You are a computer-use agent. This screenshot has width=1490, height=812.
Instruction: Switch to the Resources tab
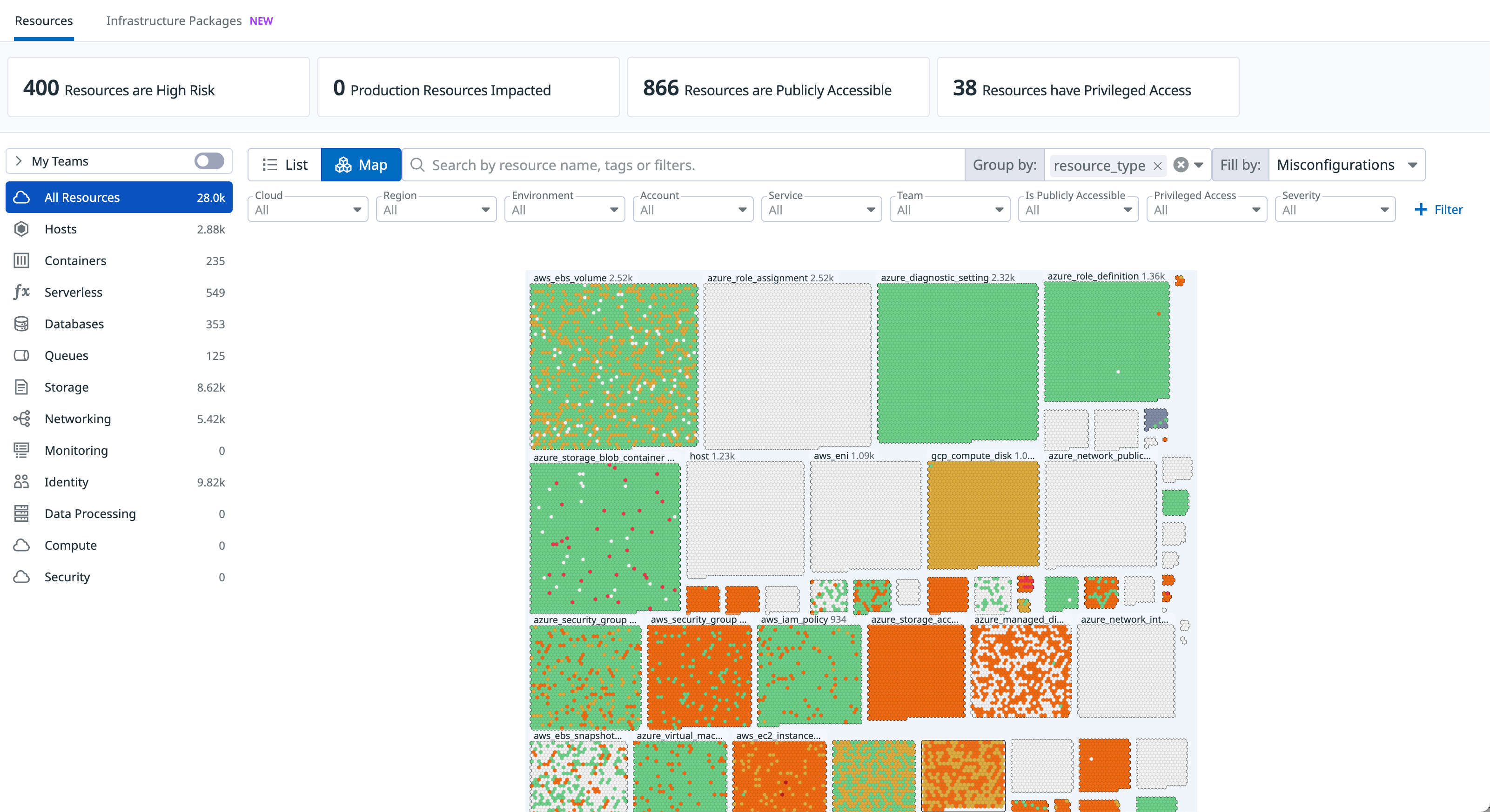coord(44,21)
